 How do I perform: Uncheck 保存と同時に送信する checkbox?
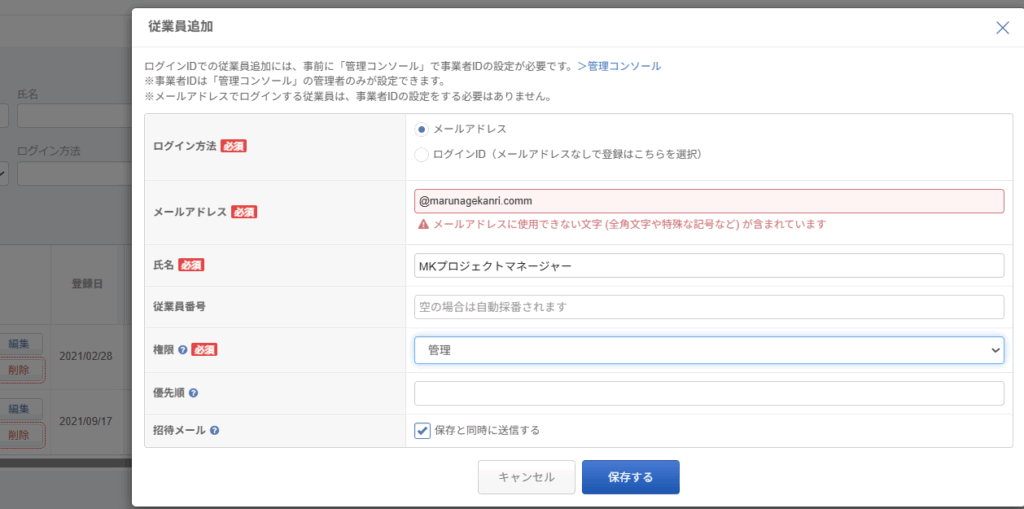coord(423,431)
